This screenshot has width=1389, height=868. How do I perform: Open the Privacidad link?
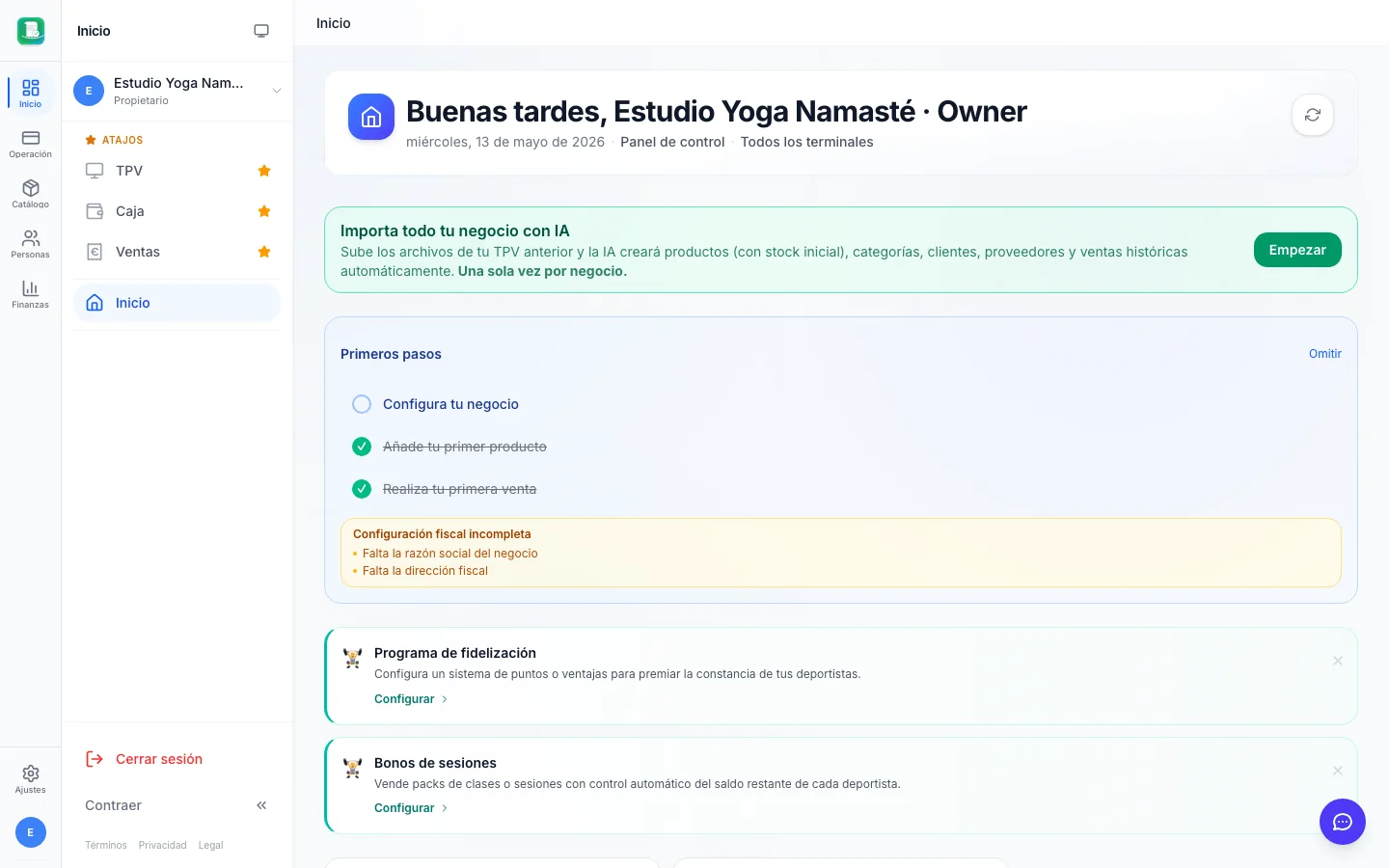point(163,845)
